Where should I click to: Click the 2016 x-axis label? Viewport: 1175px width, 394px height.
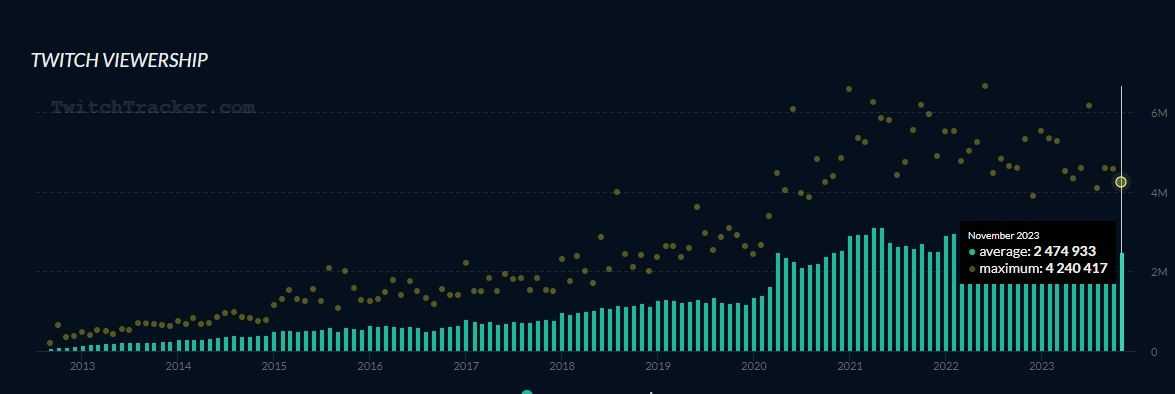click(370, 366)
